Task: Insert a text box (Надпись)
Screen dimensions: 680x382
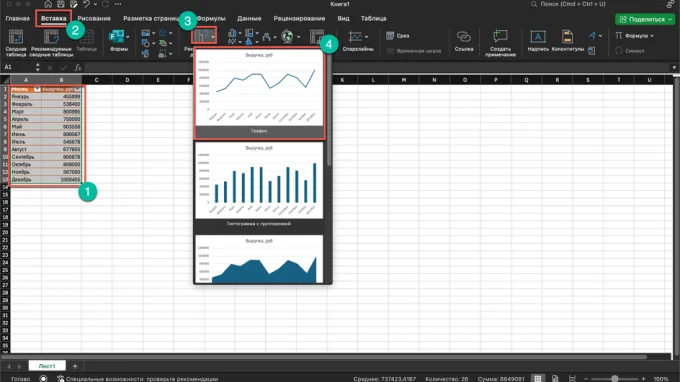Action: tap(538, 41)
